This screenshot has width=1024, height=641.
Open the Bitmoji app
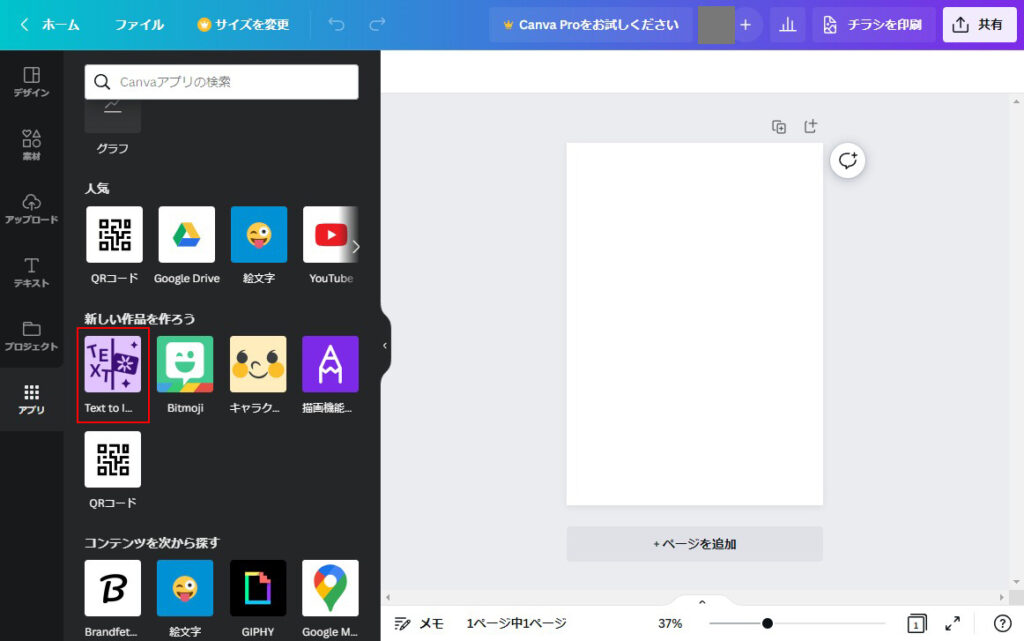click(x=185, y=375)
